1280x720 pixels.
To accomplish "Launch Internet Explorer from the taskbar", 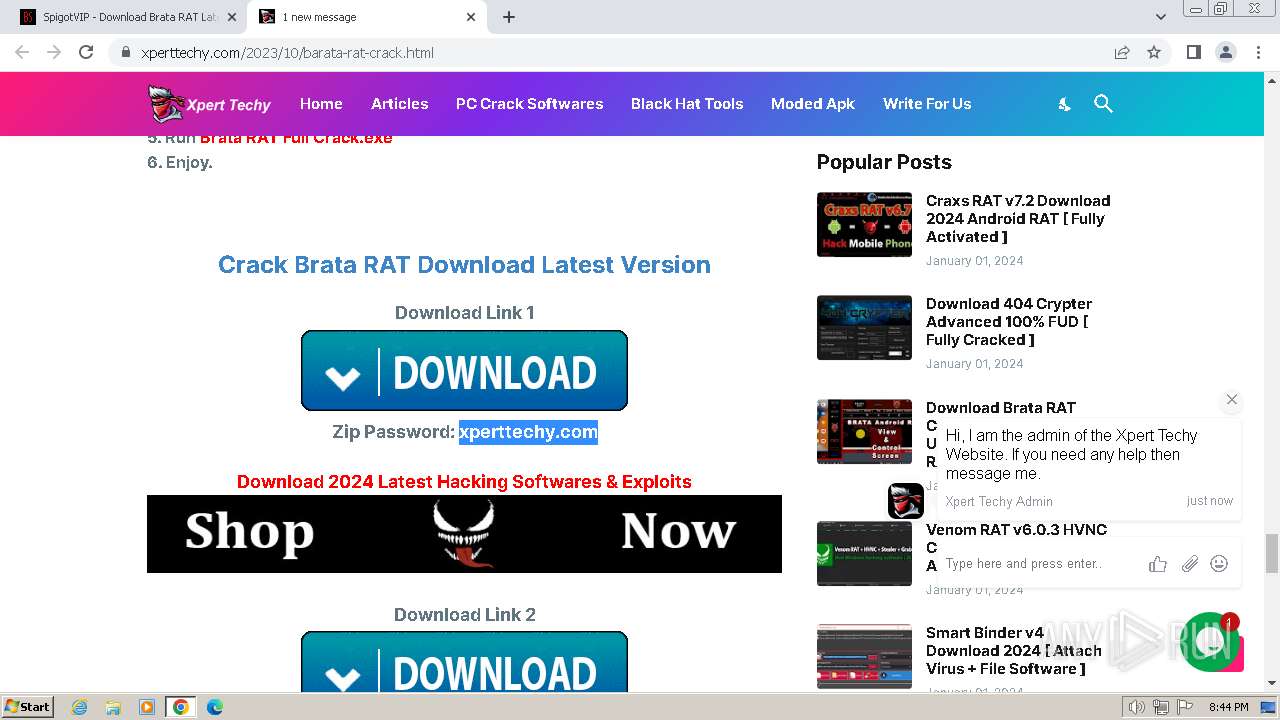I will 81,707.
